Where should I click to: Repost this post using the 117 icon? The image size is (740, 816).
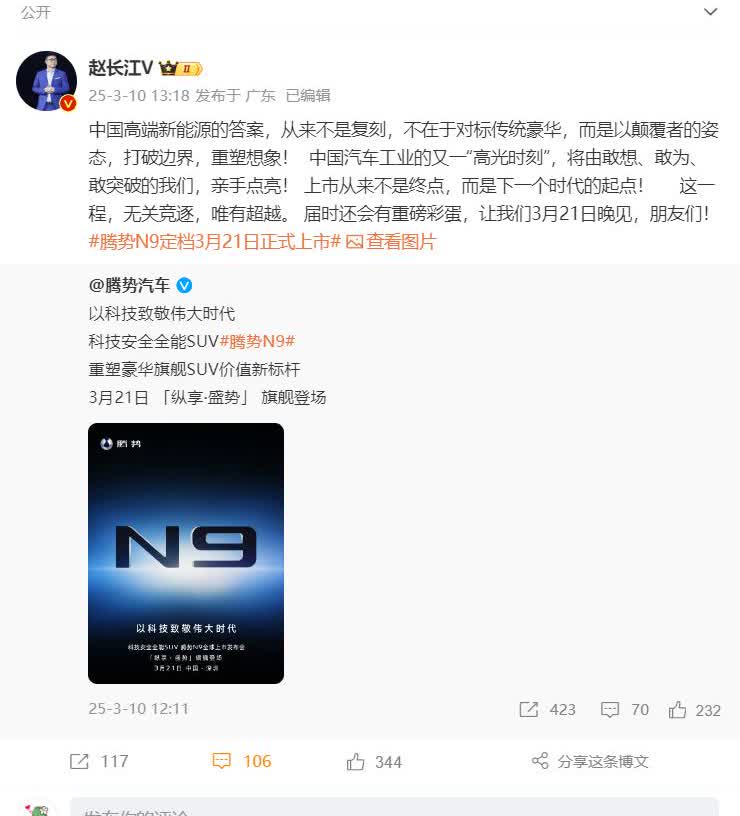99,761
